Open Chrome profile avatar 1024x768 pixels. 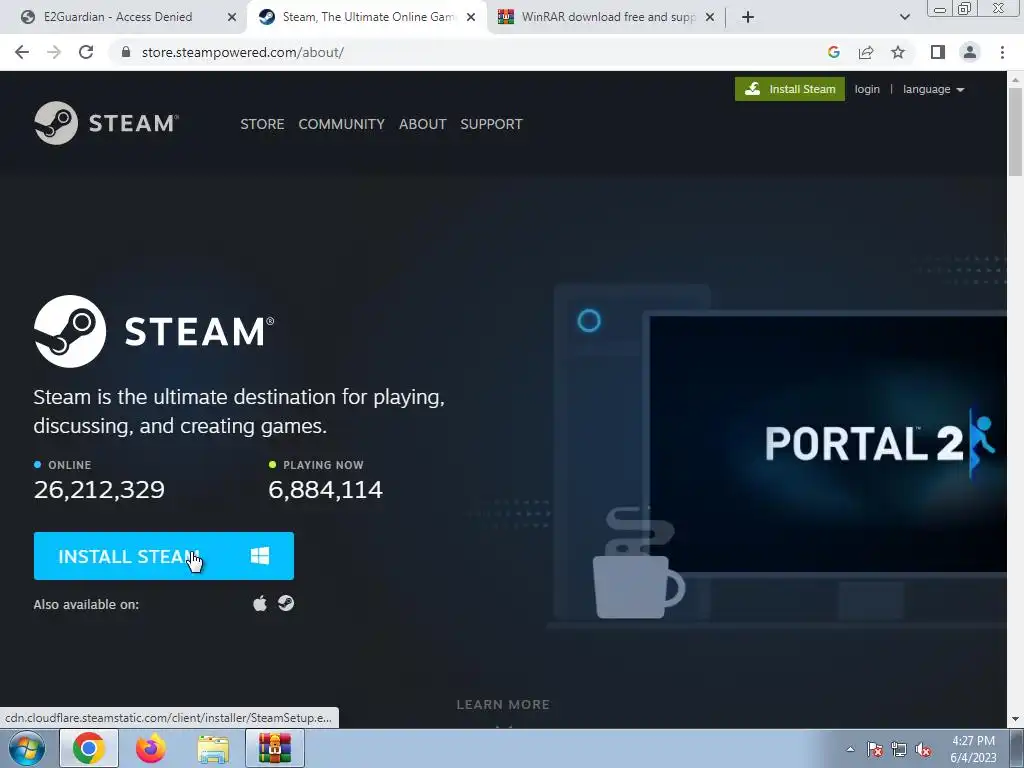coord(970,52)
